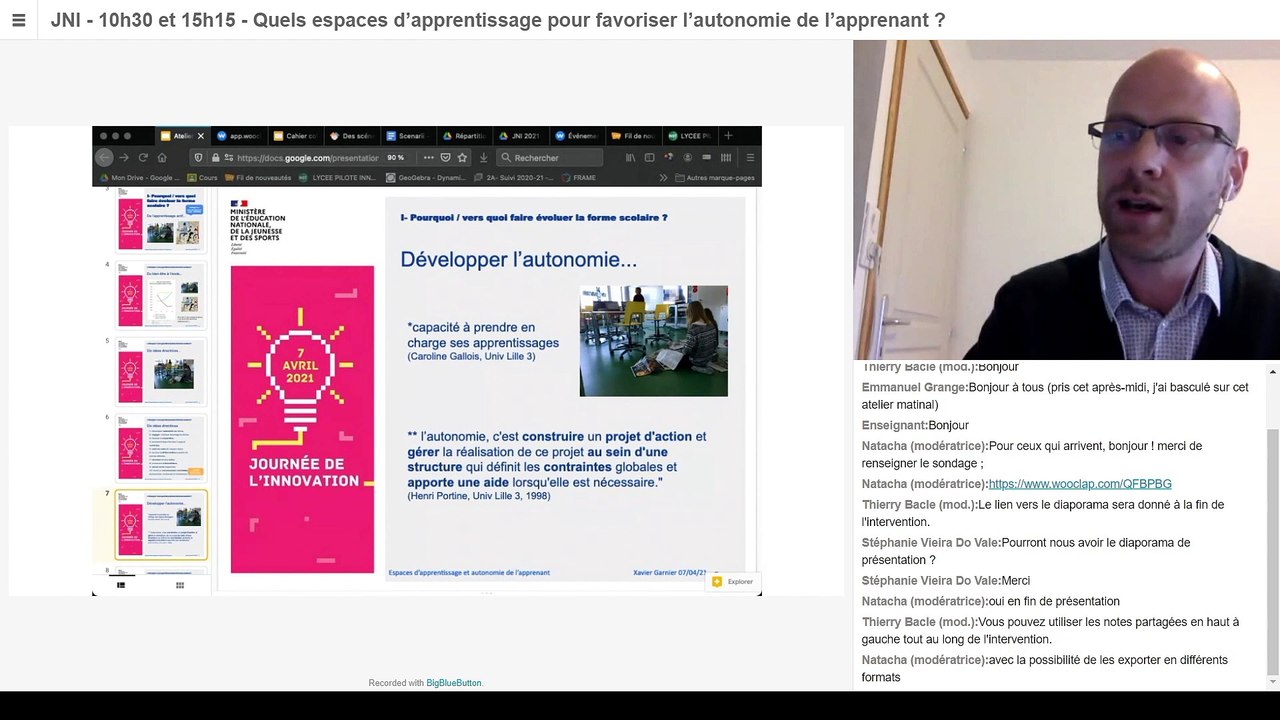Switch to the LYCEE PILOTE browser tab
Viewport: 1280px width, 720px height.
[x=689, y=135]
